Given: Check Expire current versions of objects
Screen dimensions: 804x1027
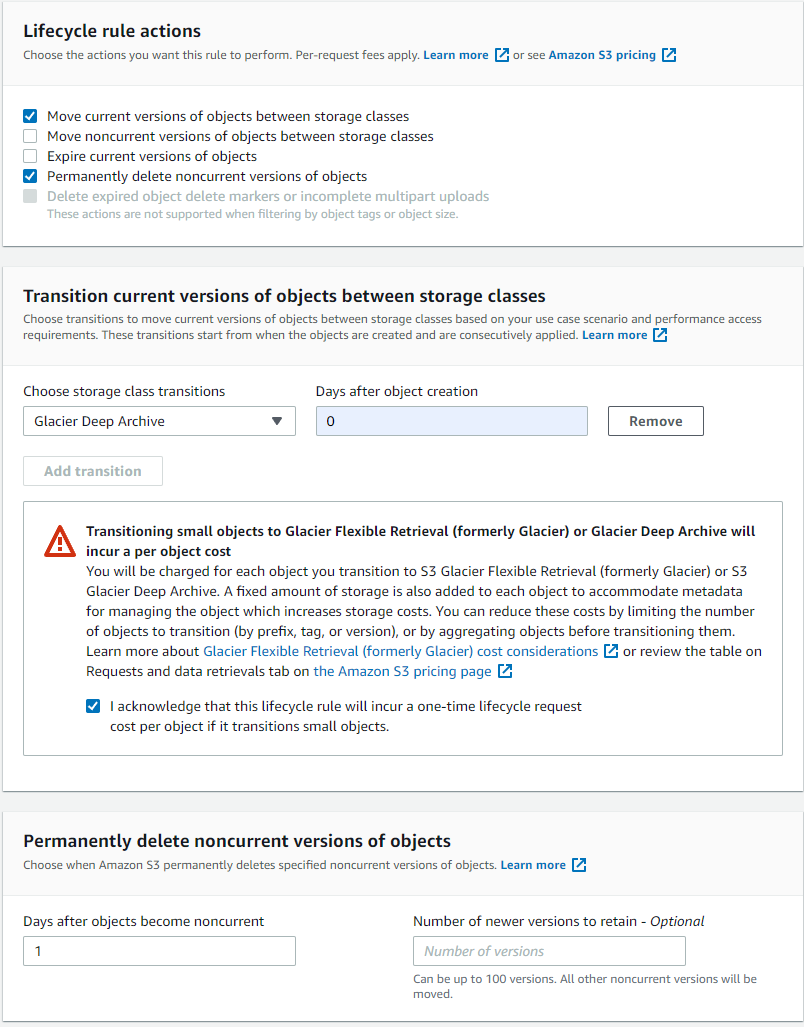Looking at the screenshot, I should click(30, 156).
